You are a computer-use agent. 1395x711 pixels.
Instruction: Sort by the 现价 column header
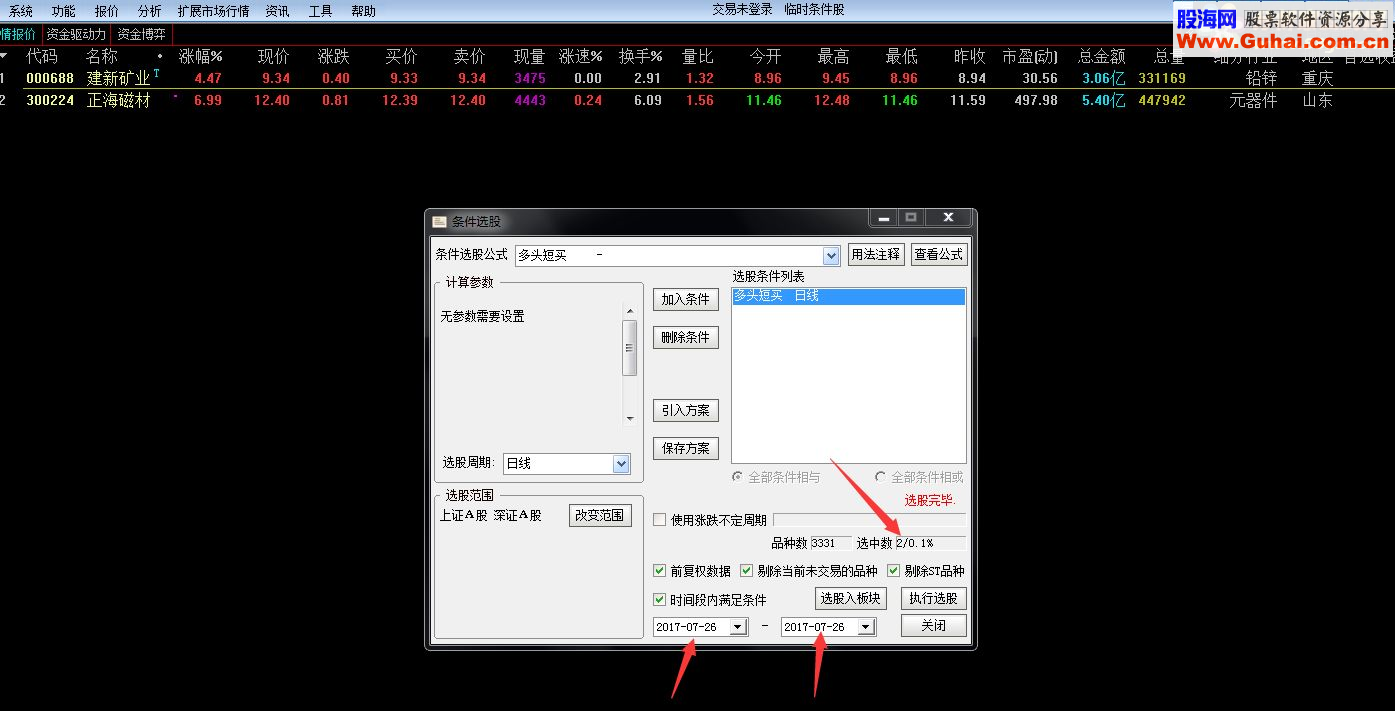[x=274, y=57]
